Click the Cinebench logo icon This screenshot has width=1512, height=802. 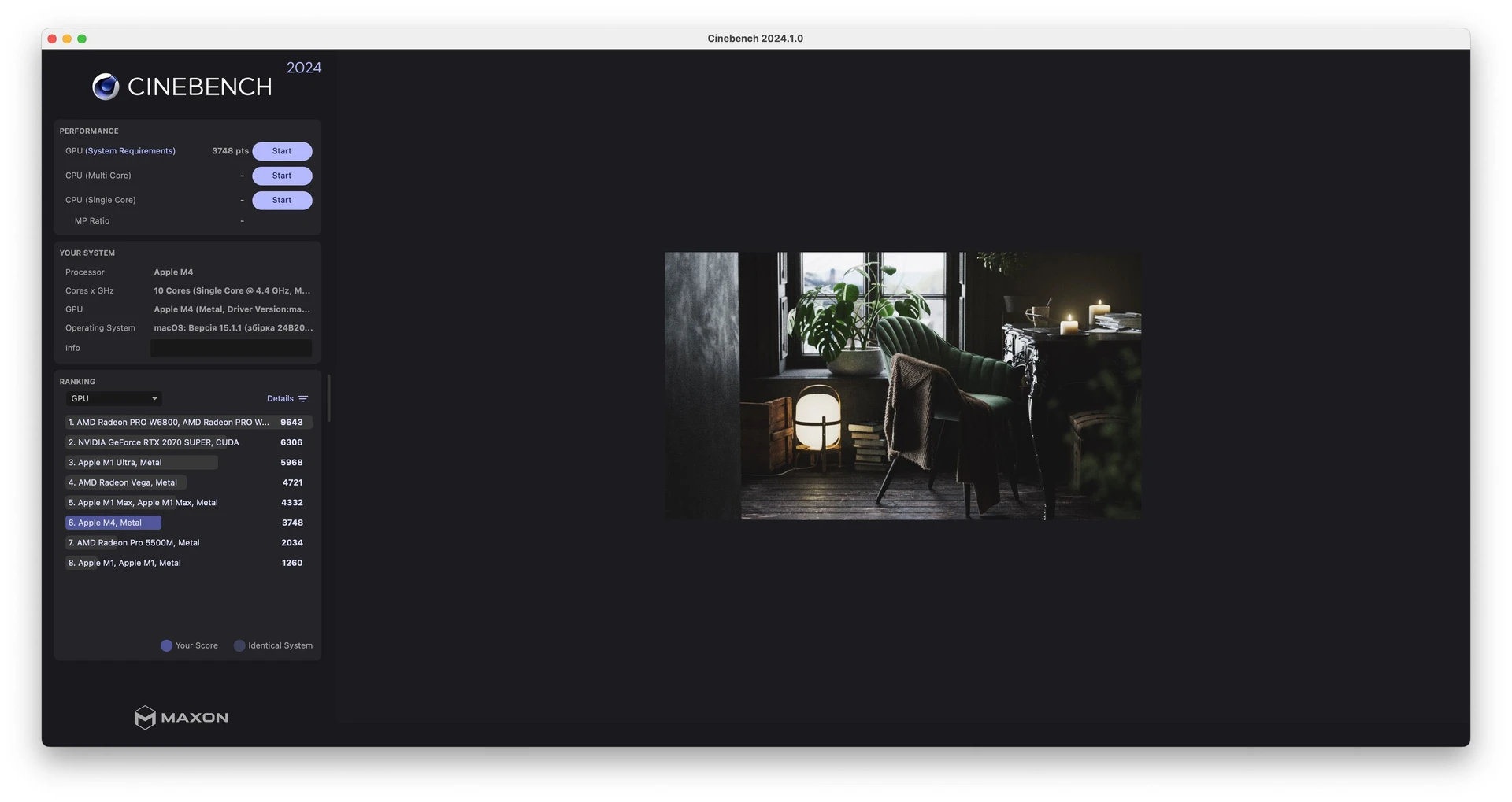pyautogui.click(x=106, y=87)
